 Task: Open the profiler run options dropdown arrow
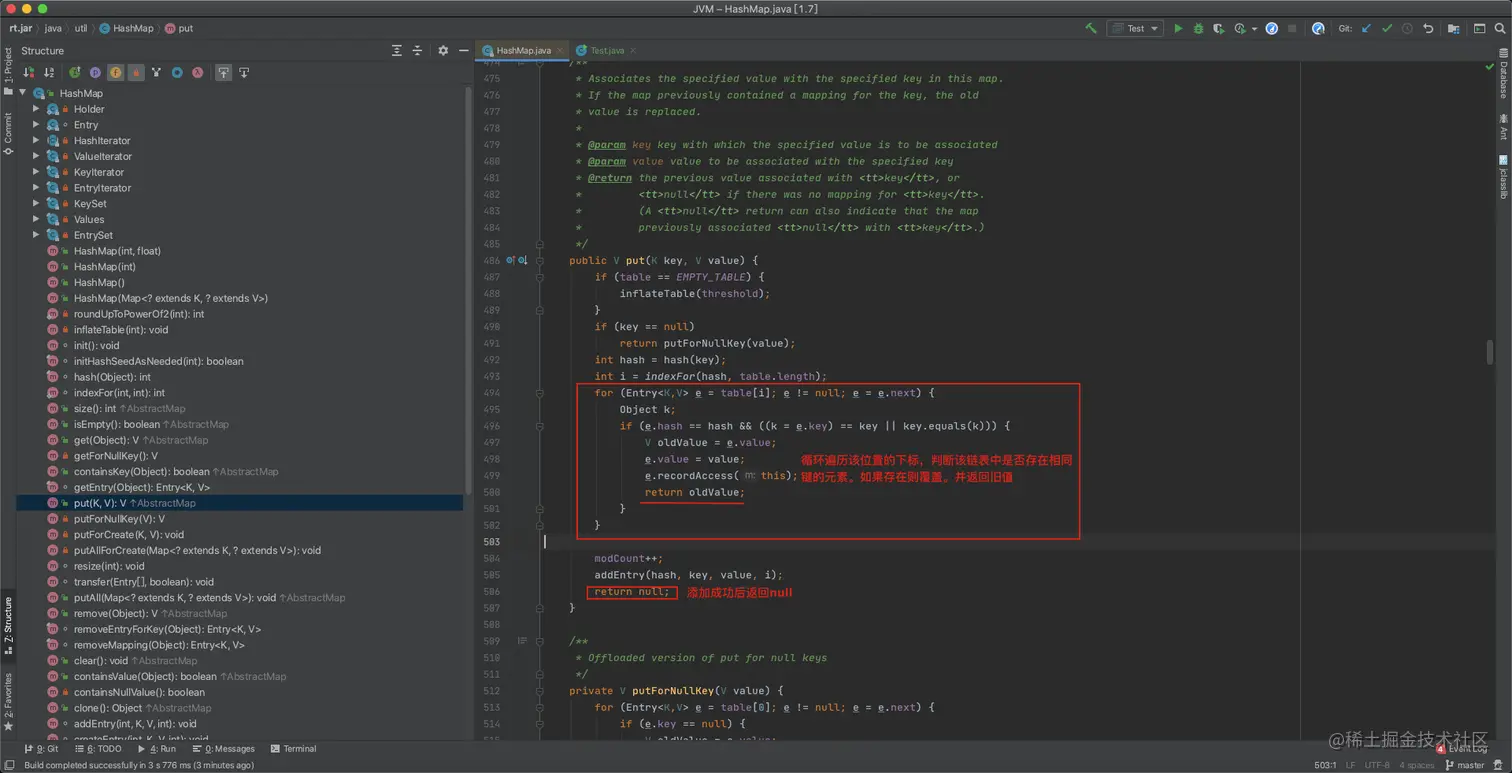(1254, 29)
